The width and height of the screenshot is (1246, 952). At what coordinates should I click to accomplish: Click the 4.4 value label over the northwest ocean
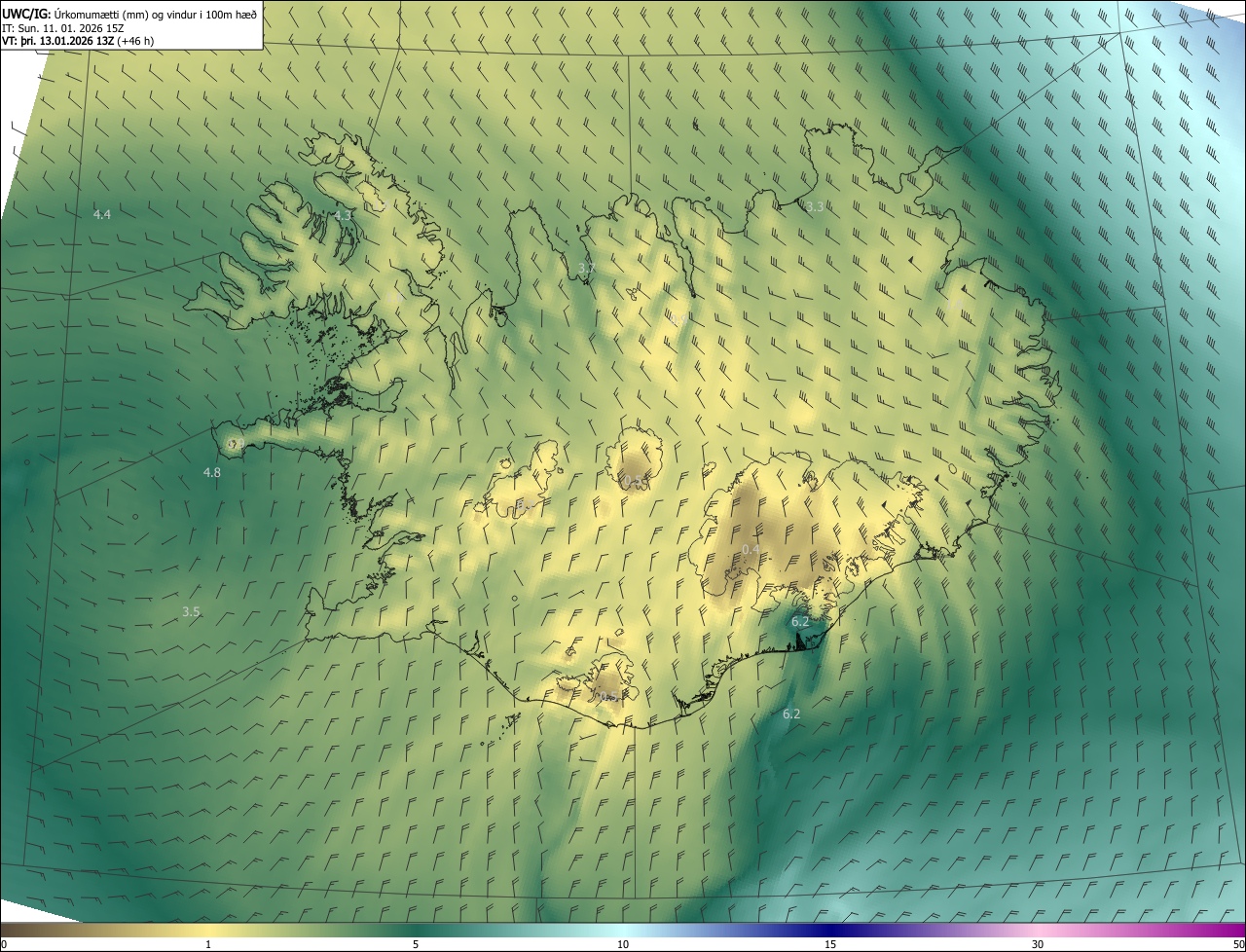click(x=101, y=214)
